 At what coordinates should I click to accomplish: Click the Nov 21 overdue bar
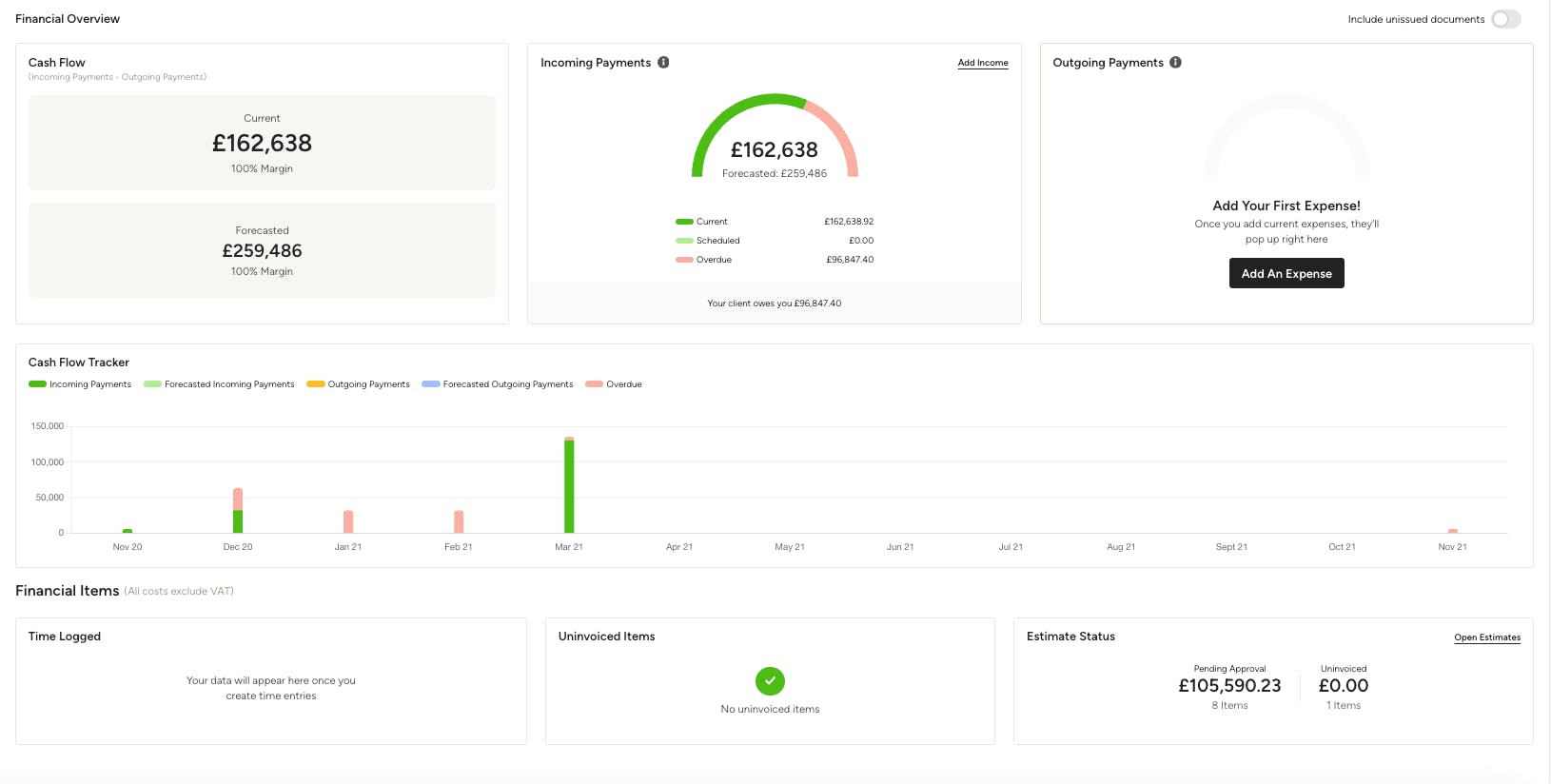1453,531
